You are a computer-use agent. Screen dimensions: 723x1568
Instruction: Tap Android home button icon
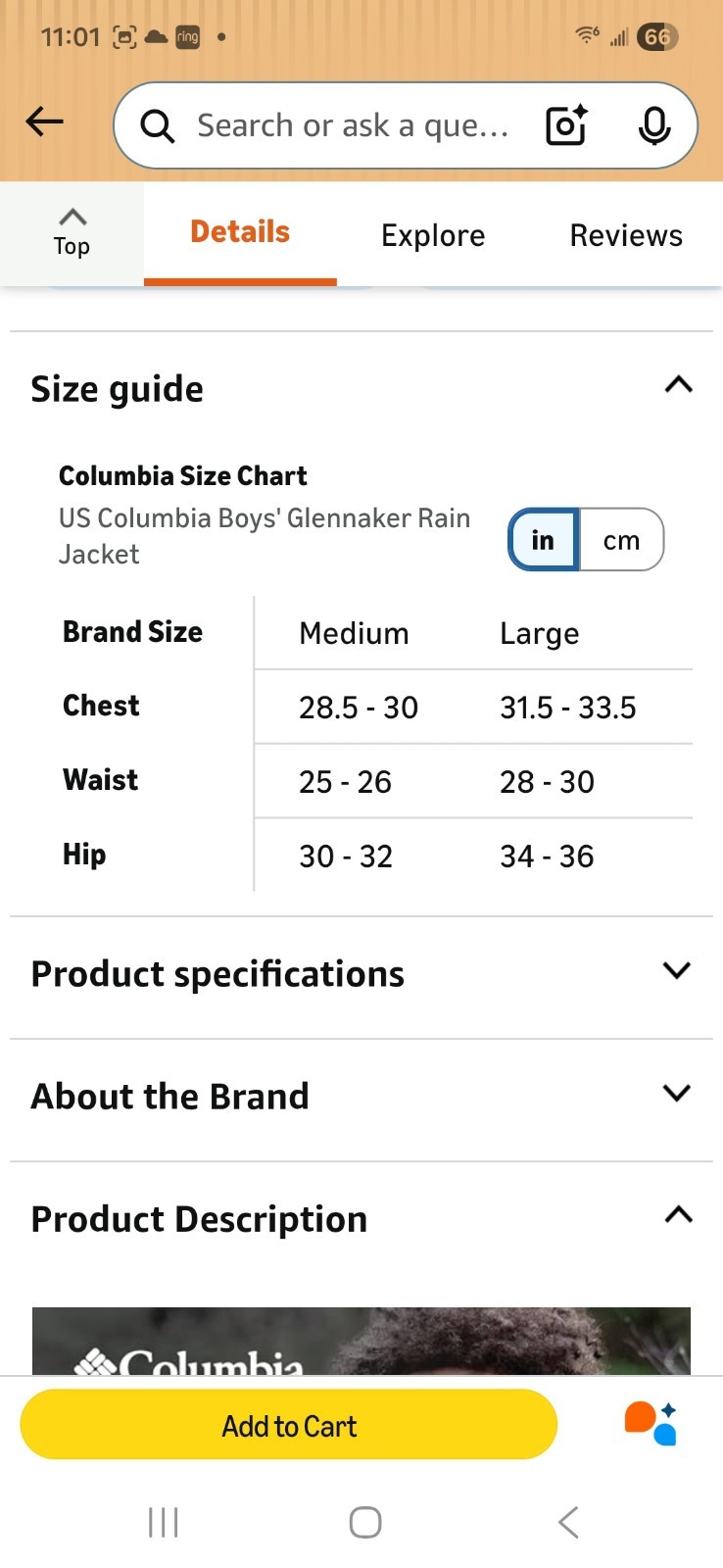pyautogui.click(x=364, y=1522)
